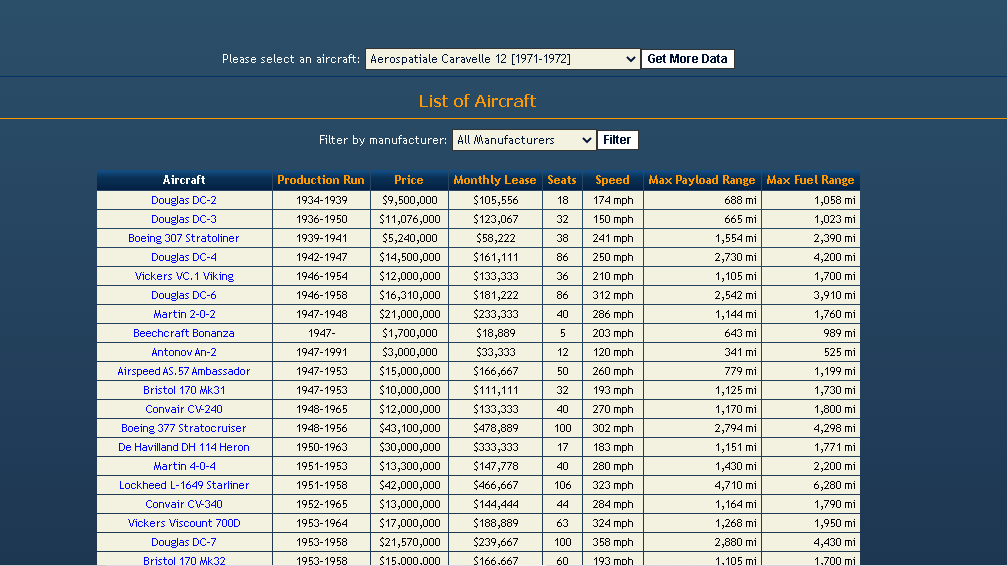Open the manufacturer filter dropdown
The image size is (1007, 566).
524,140
